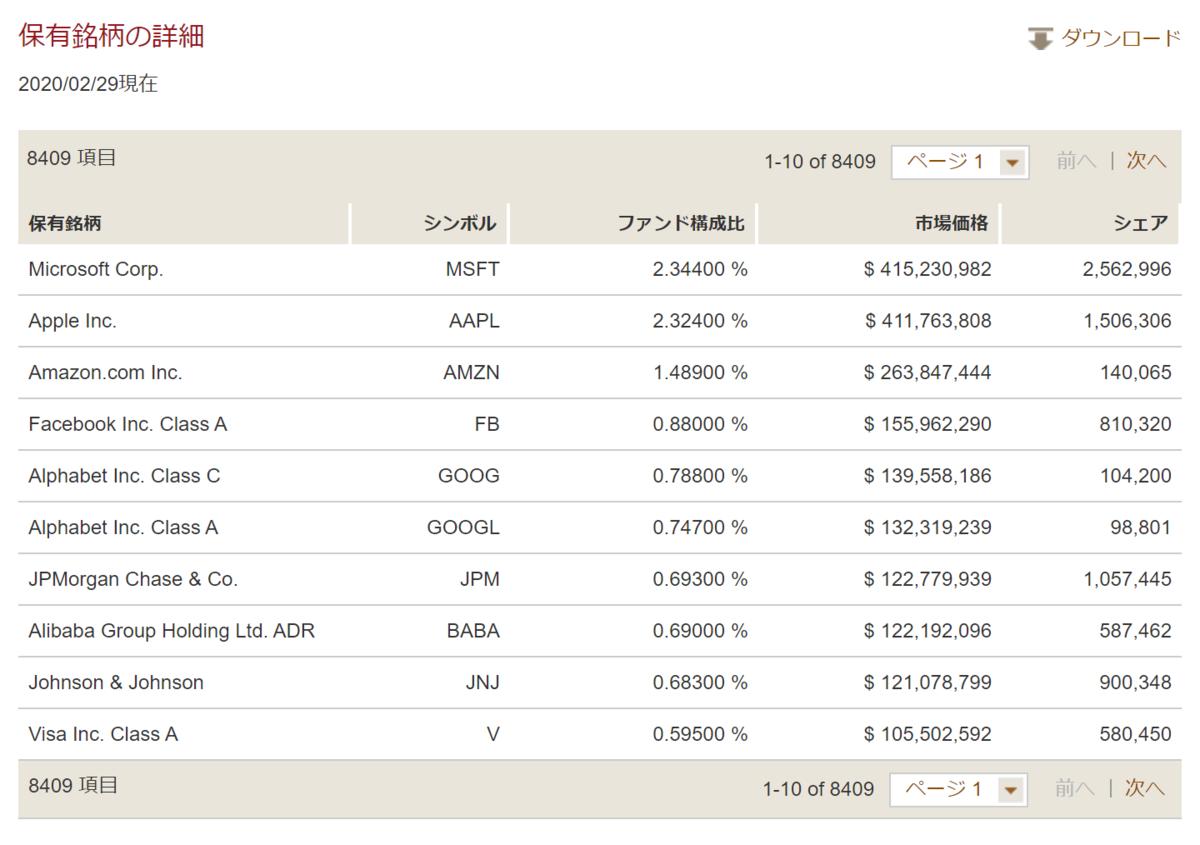Click market value $ 415,230,982

928,269
